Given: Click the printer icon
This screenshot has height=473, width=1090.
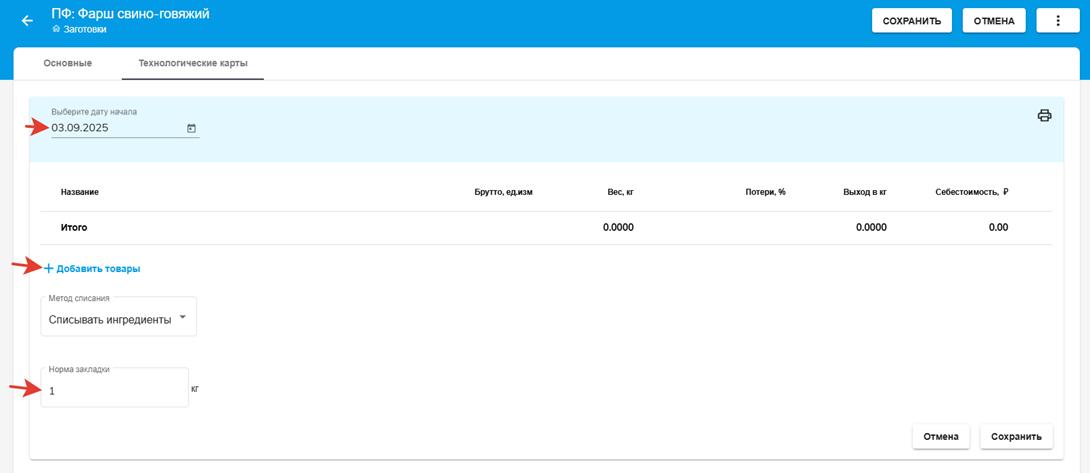Looking at the screenshot, I should [x=1044, y=116].
